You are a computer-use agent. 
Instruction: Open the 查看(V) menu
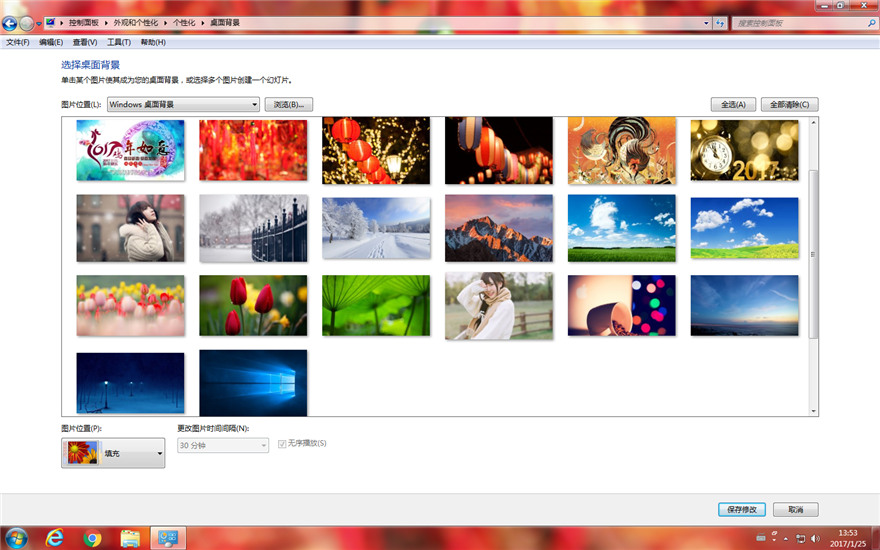[x=85, y=42]
